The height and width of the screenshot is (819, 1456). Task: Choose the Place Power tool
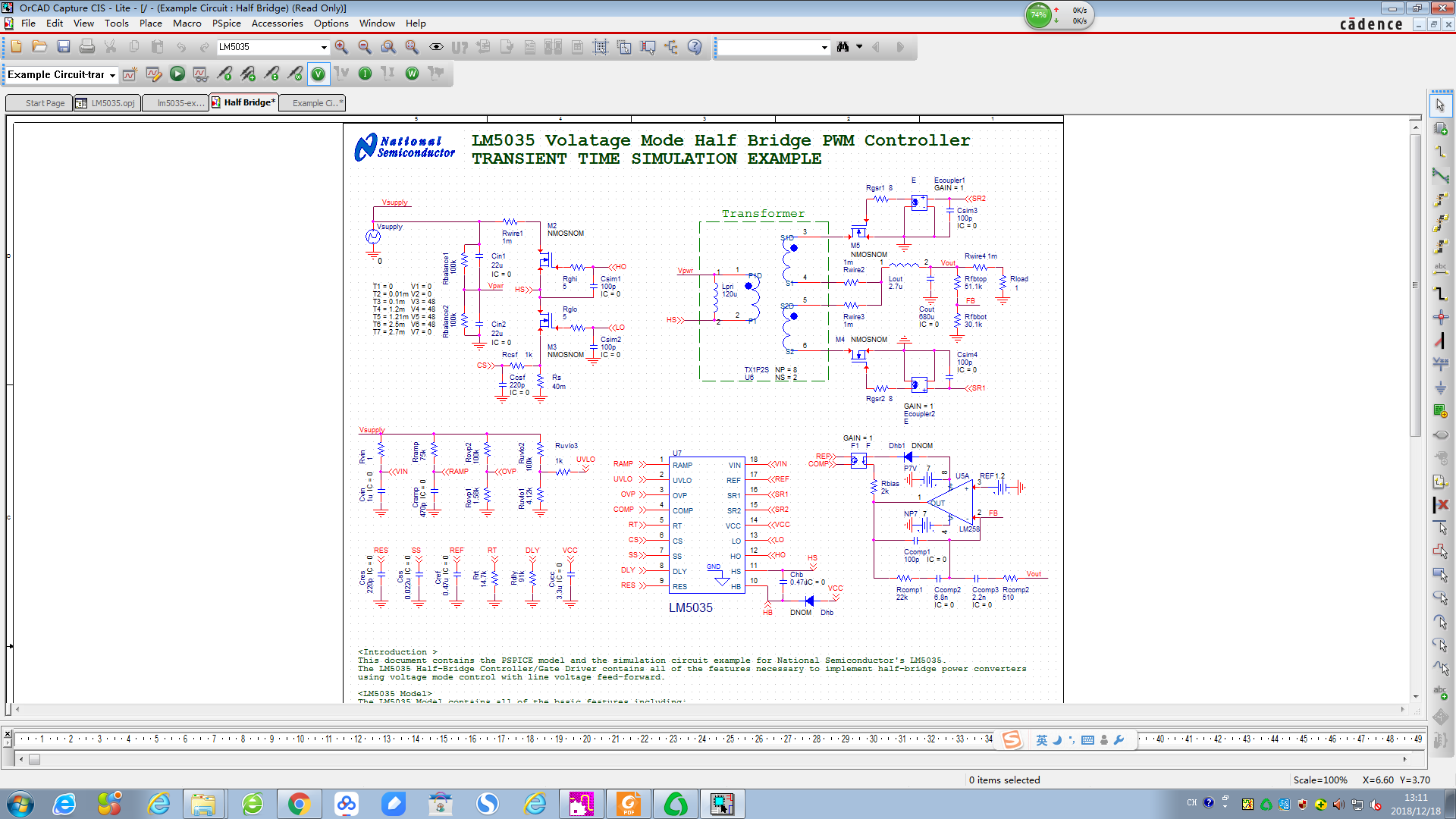(1440, 364)
